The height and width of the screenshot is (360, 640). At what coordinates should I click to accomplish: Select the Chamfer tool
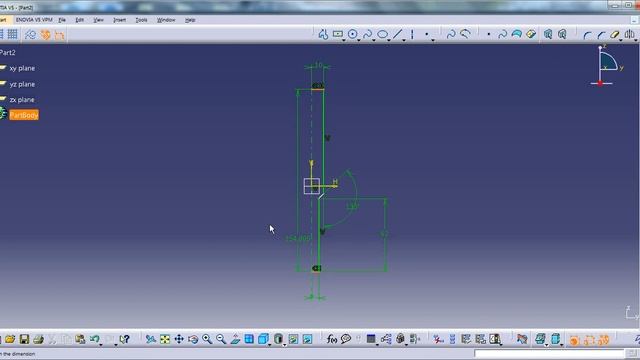pyautogui.click(x=602, y=35)
